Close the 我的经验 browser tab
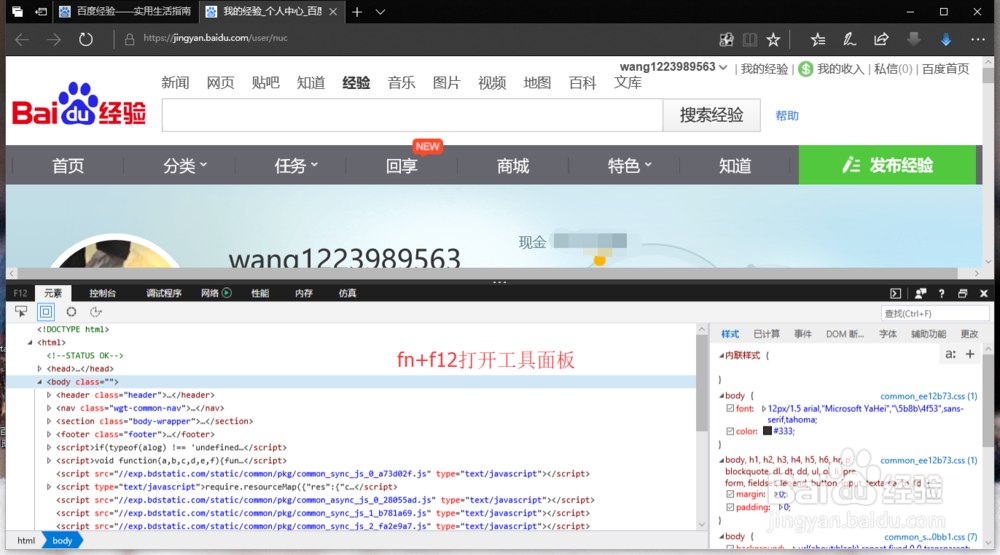The image size is (1000, 555). 333,11
